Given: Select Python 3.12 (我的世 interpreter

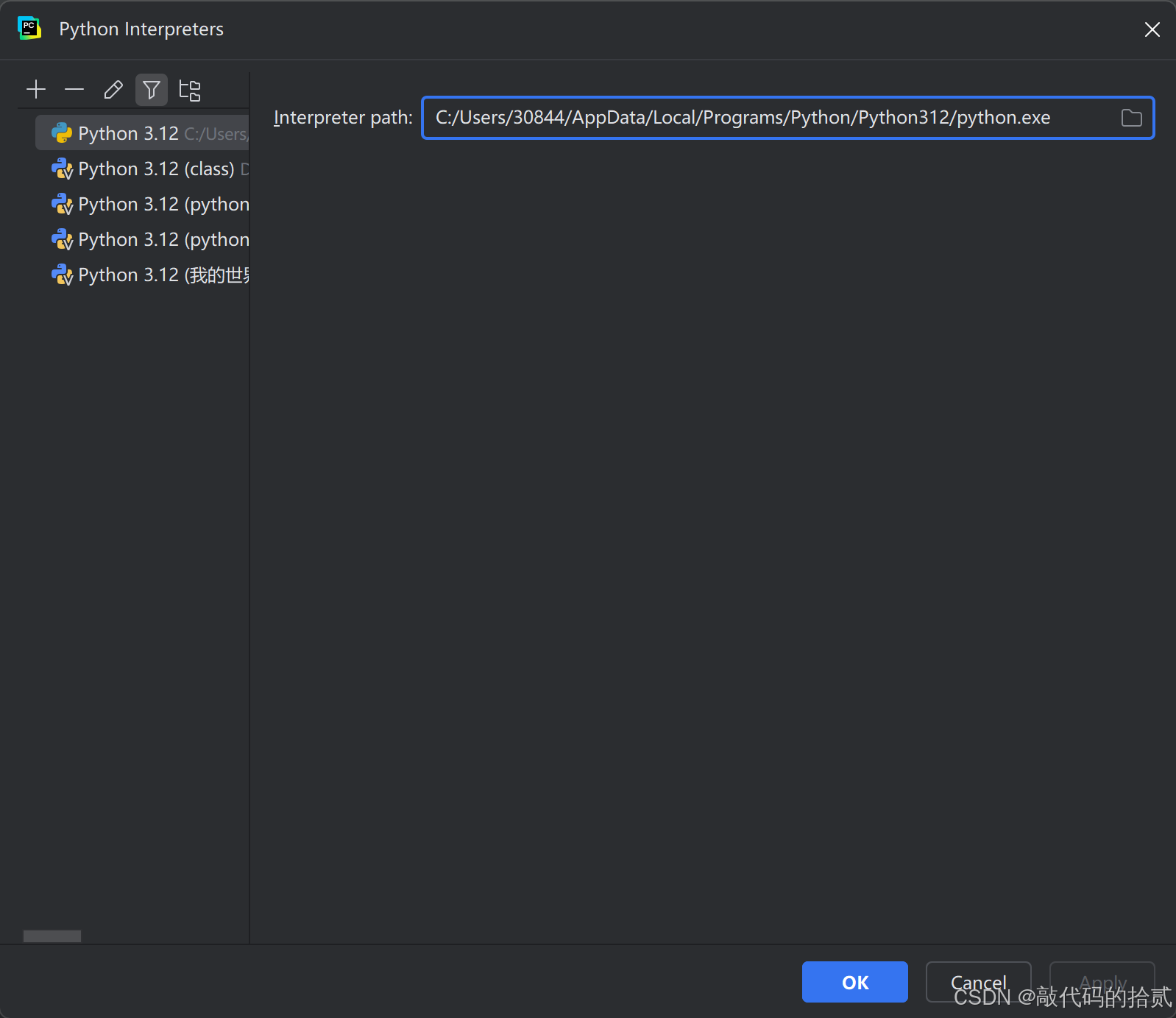Looking at the screenshot, I should 143,275.
